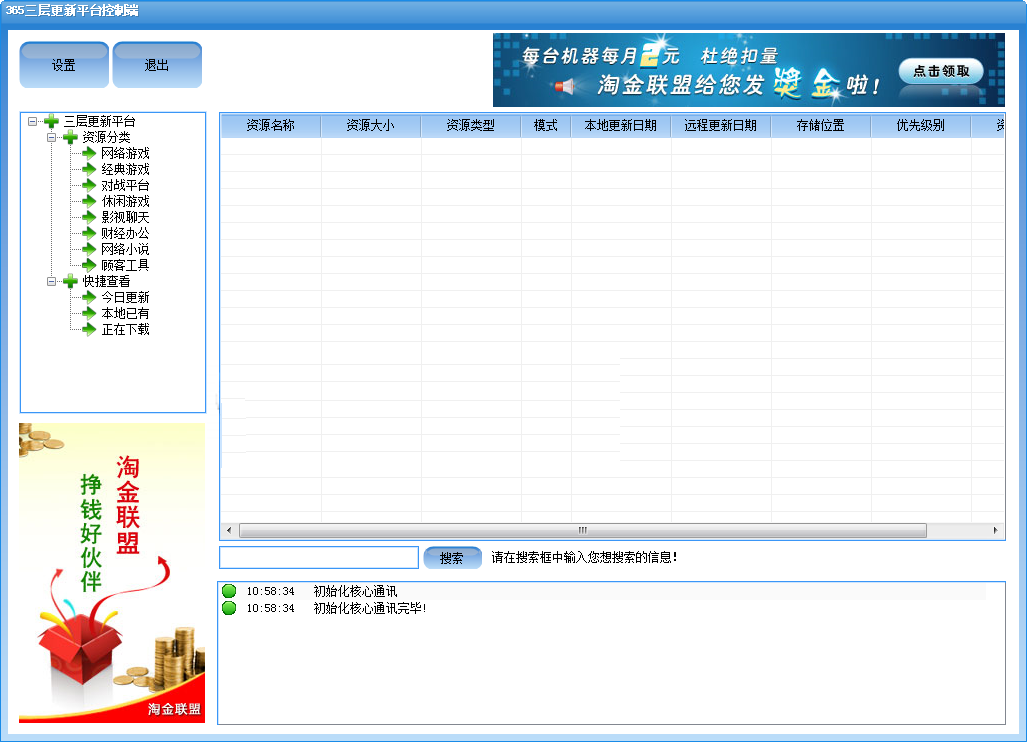Click the 存储位置 column header
Viewport: 1027px width, 742px height.
point(821,126)
